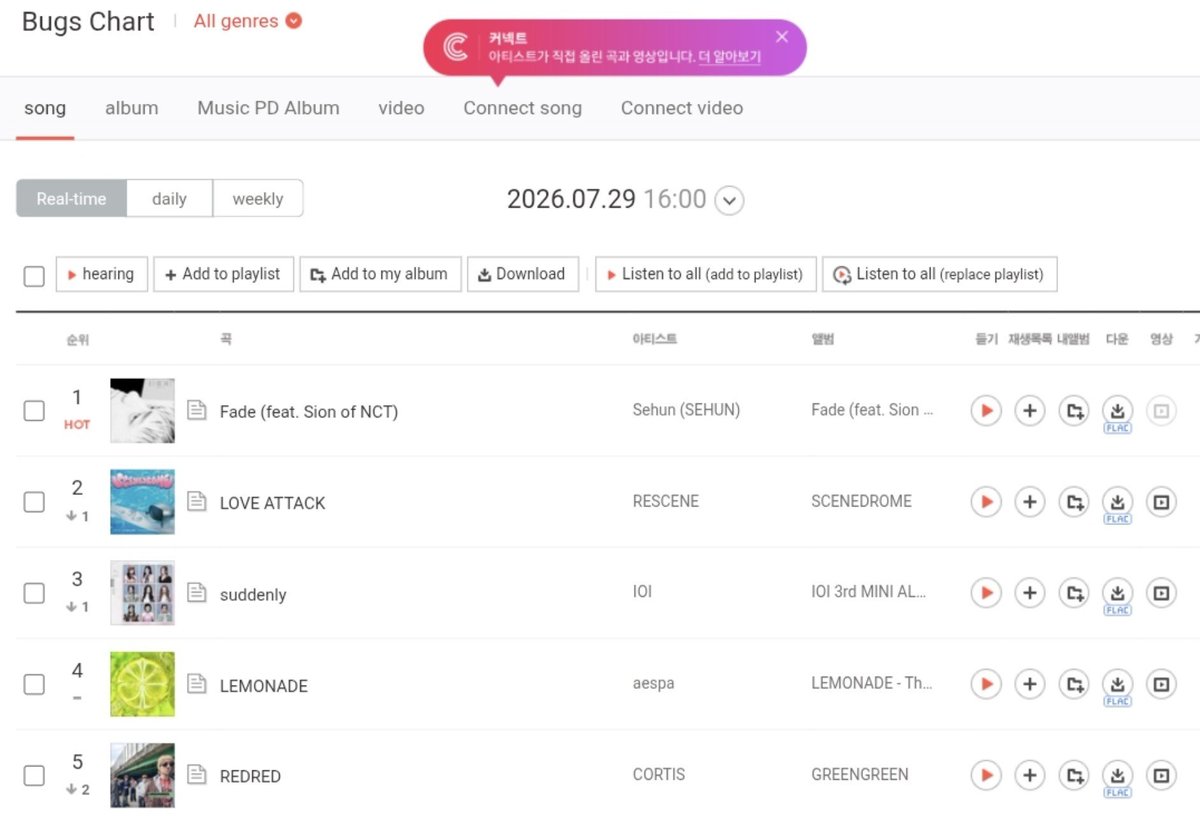This screenshot has width=1200, height=820.
Task: Switch chart to daily
Action: pyautogui.click(x=170, y=198)
